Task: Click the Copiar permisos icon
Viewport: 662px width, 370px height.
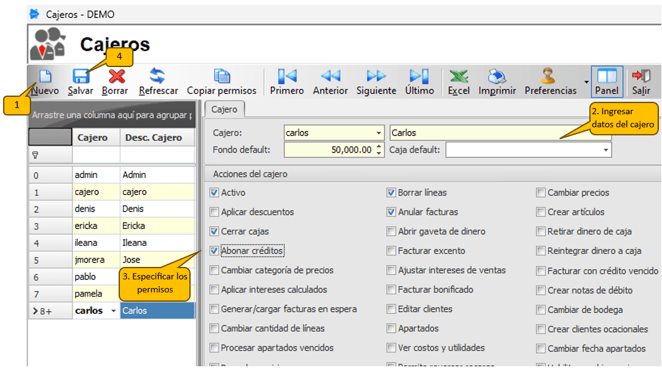Action: (222, 76)
